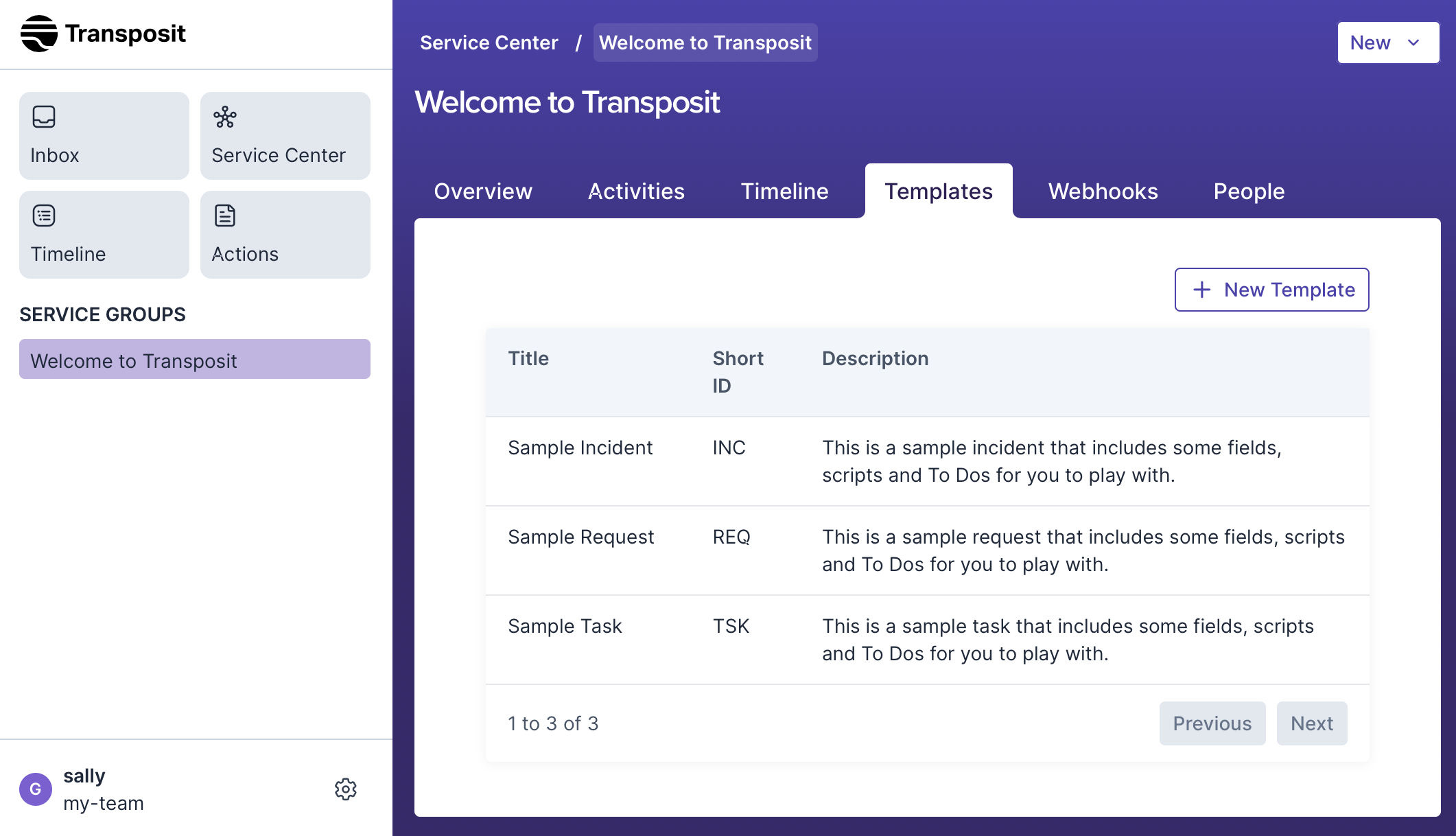Go to the People tab

(1249, 191)
